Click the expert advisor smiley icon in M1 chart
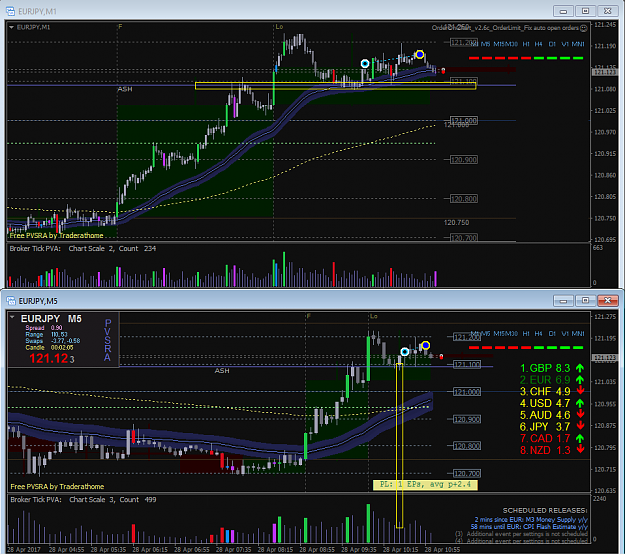 pyautogui.click(x=584, y=28)
